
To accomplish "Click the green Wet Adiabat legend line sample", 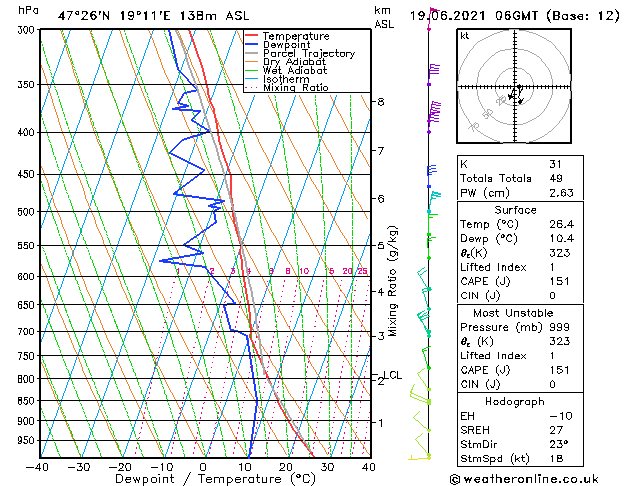I will (x=252, y=70).
